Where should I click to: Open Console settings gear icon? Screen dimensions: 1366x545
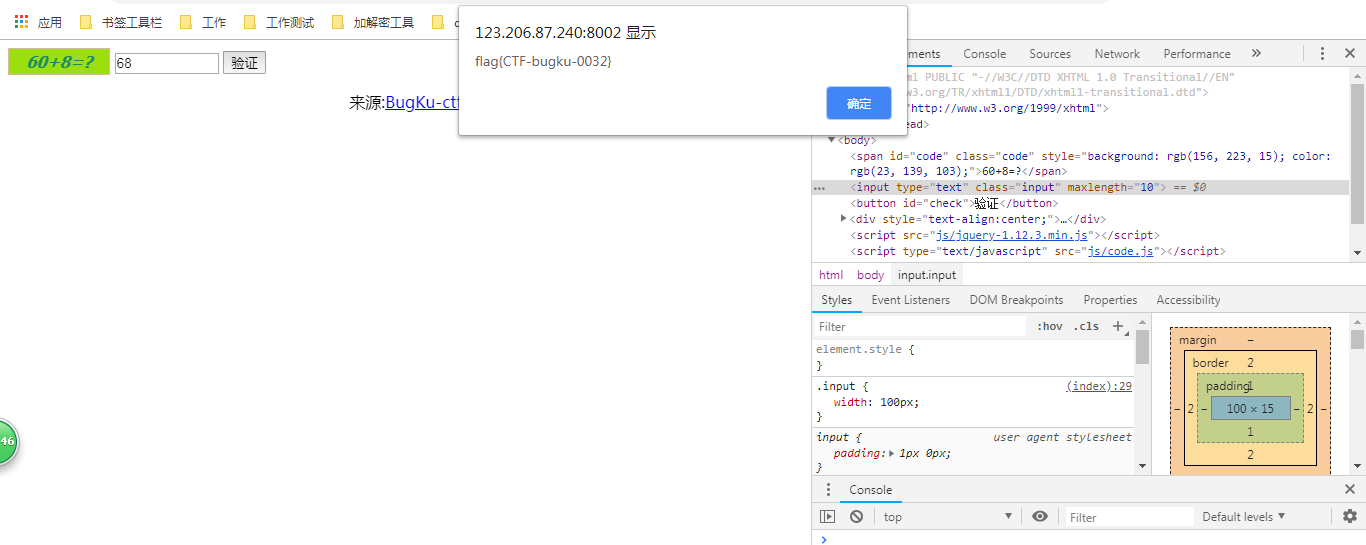coord(1349,516)
